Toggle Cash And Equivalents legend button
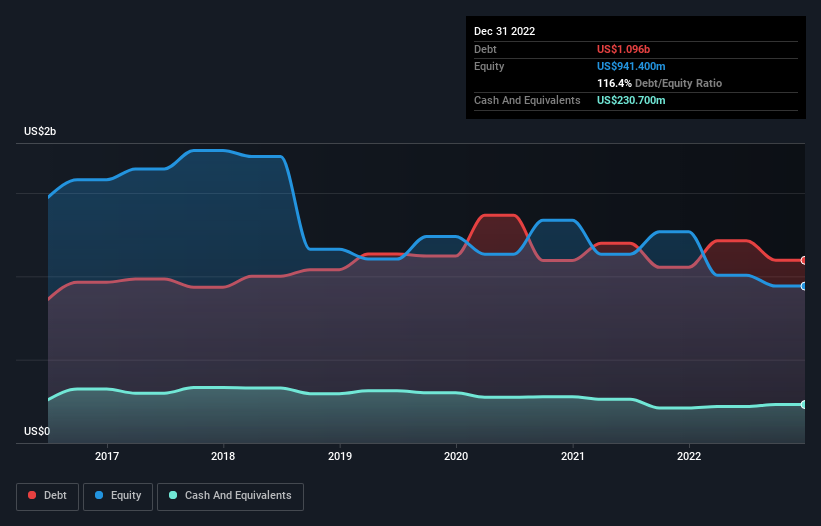Image resolution: width=821 pixels, height=526 pixels. click(x=230, y=496)
